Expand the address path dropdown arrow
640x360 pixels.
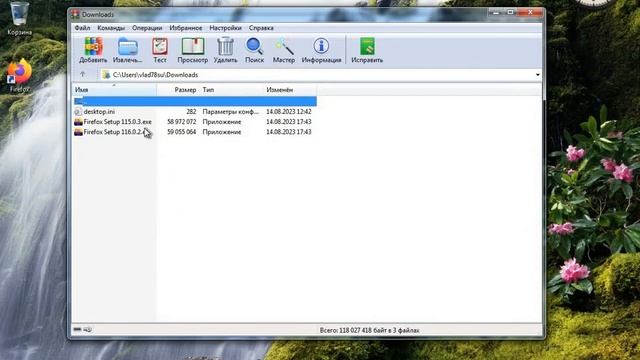pyautogui.click(x=537, y=75)
